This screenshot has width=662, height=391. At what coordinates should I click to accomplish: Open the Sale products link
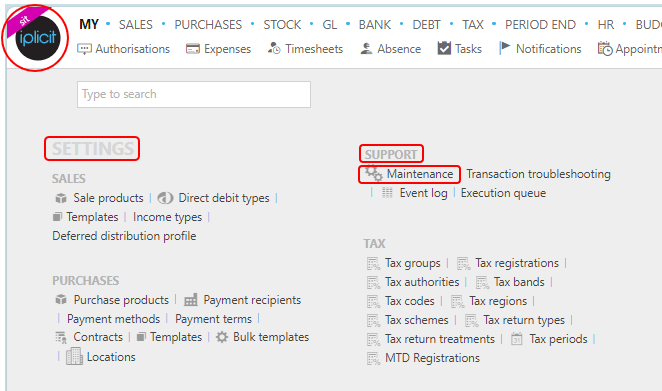coord(109,198)
